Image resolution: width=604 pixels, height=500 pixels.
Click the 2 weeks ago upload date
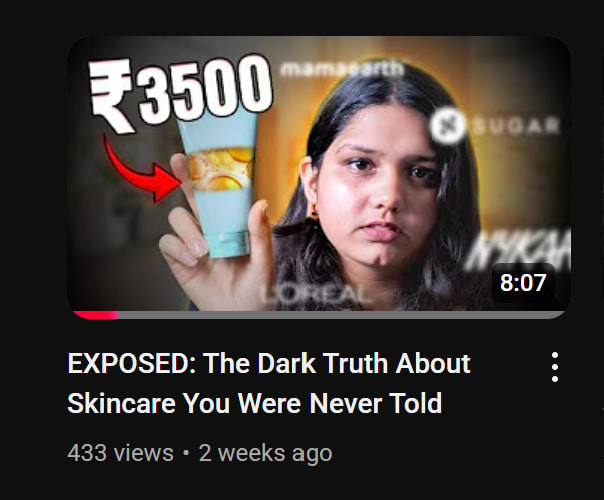pyautogui.click(x=265, y=453)
